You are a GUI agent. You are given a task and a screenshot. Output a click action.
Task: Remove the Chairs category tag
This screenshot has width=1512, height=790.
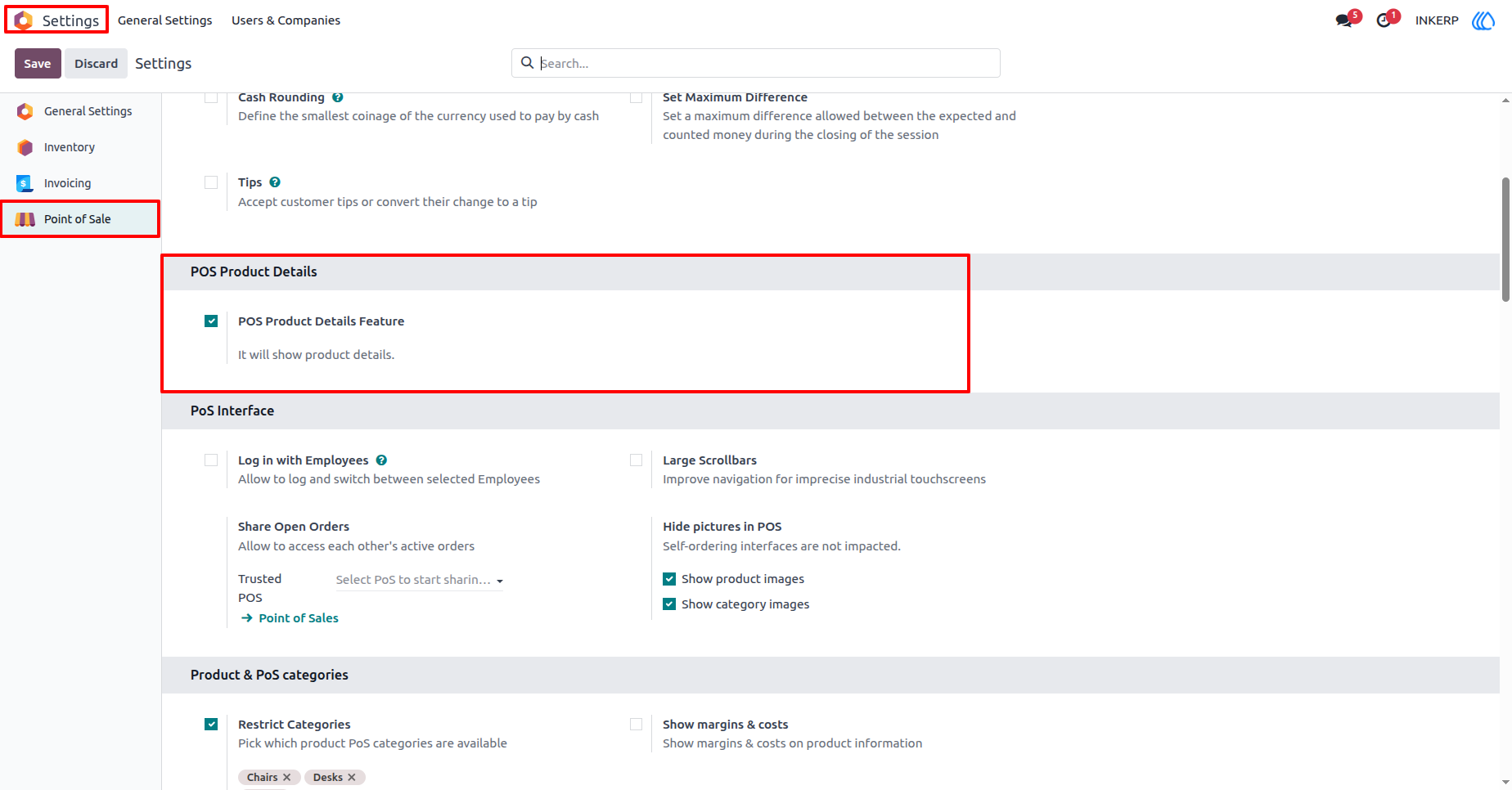pyautogui.click(x=287, y=778)
